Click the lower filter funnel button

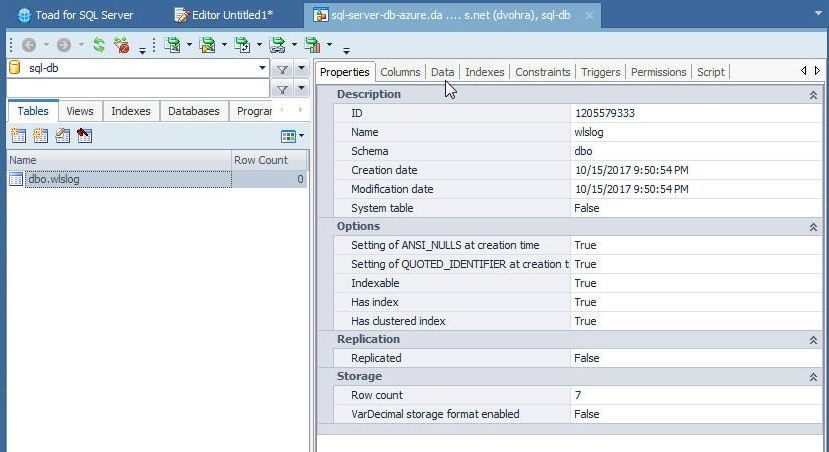[x=283, y=89]
